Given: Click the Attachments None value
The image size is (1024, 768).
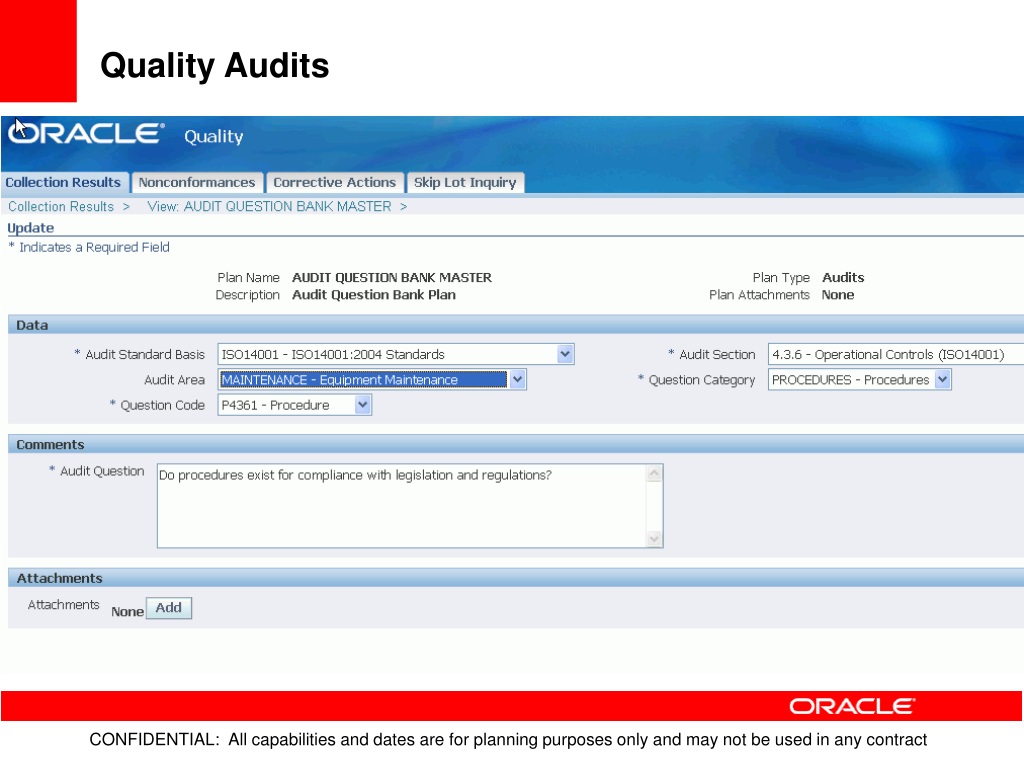Looking at the screenshot, I should click(127, 612).
